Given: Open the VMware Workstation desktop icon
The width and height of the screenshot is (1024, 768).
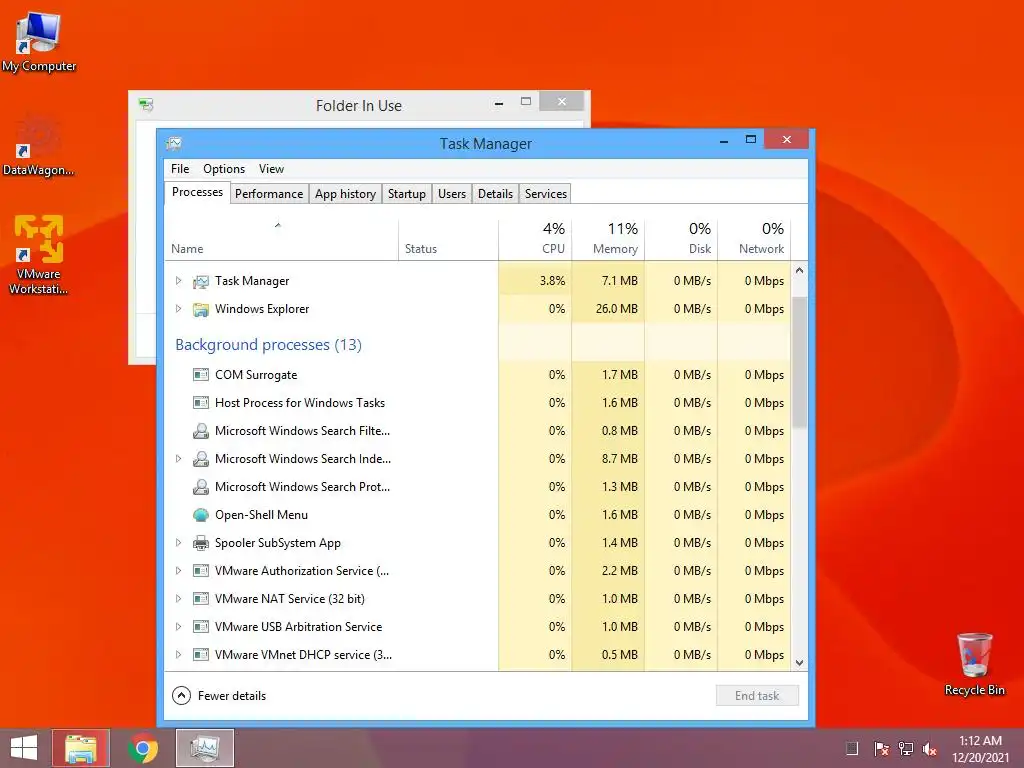Looking at the screenshot, I should [38, 255].
